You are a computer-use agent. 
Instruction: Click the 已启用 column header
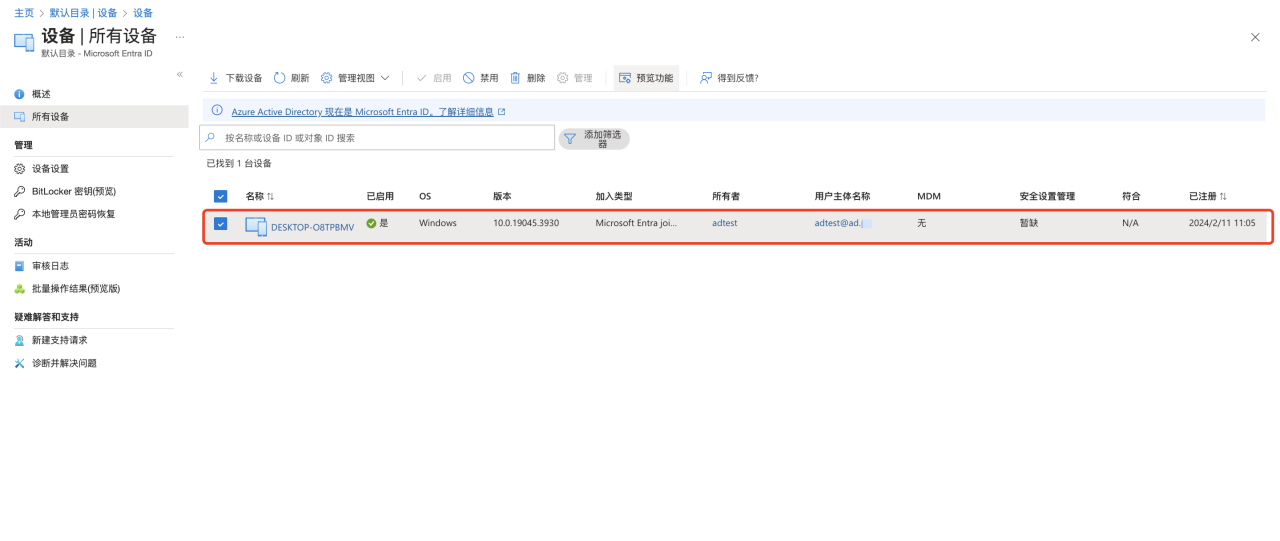pyautogui.click(x=381, y=196)
